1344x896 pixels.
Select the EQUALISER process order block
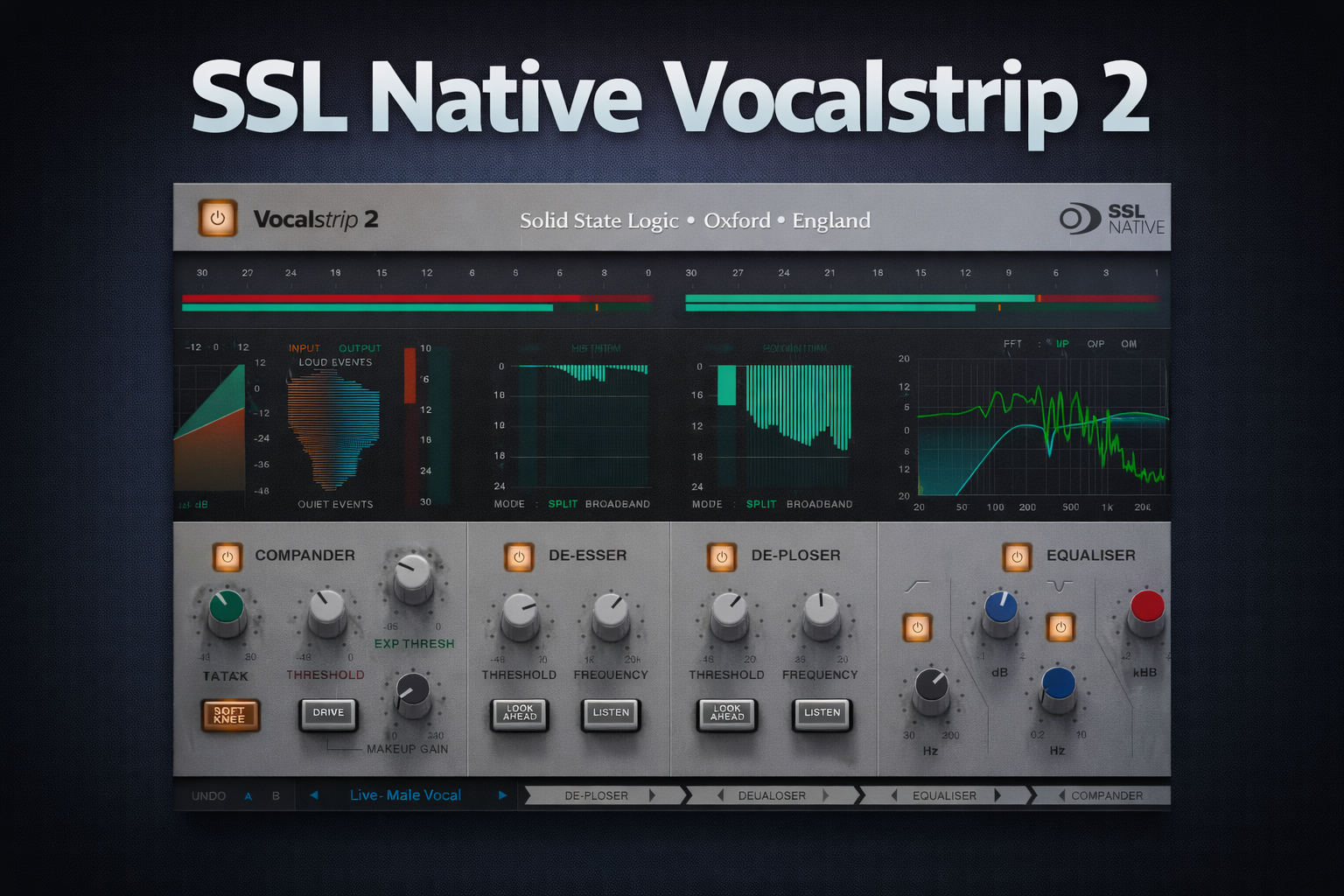944,795
